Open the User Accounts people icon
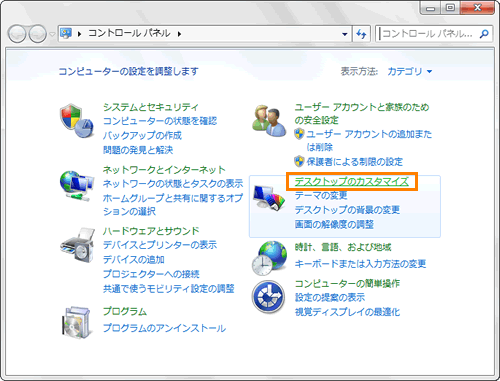 click(269, 121)
